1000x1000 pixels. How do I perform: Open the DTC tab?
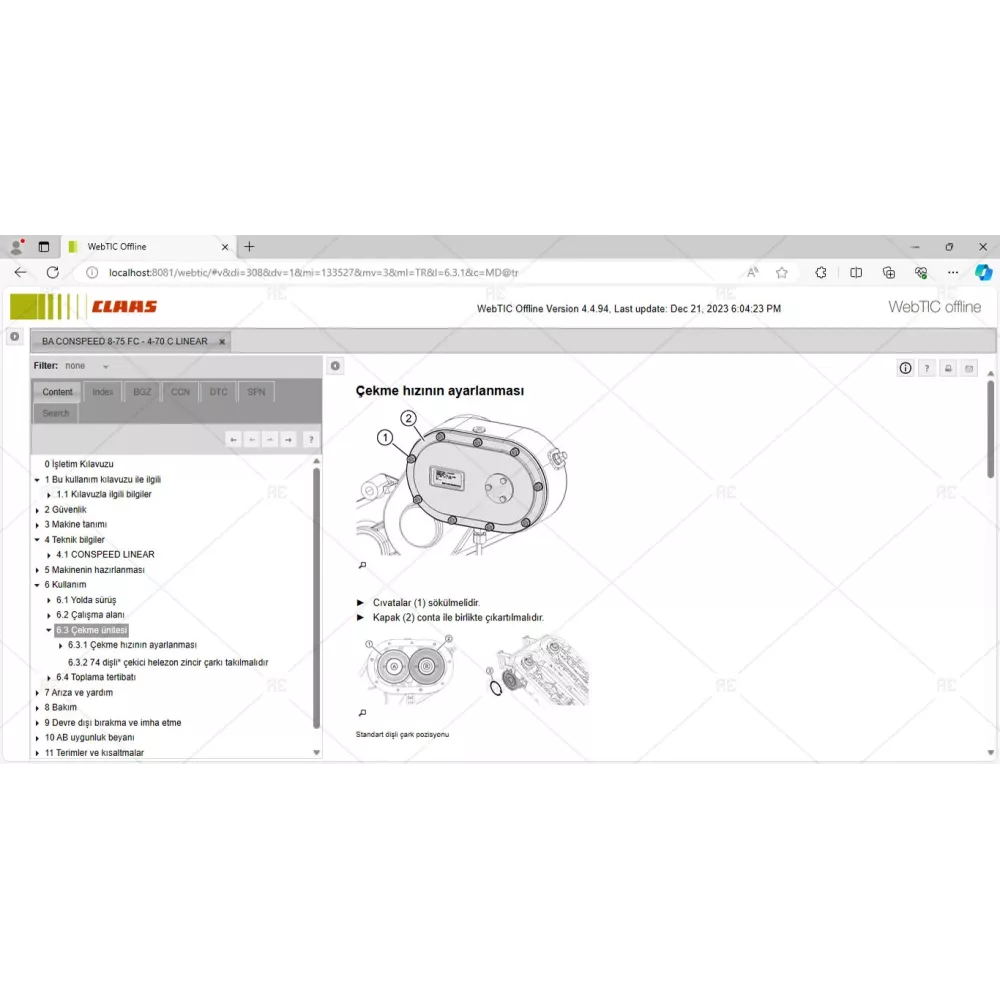click(218, 392)
